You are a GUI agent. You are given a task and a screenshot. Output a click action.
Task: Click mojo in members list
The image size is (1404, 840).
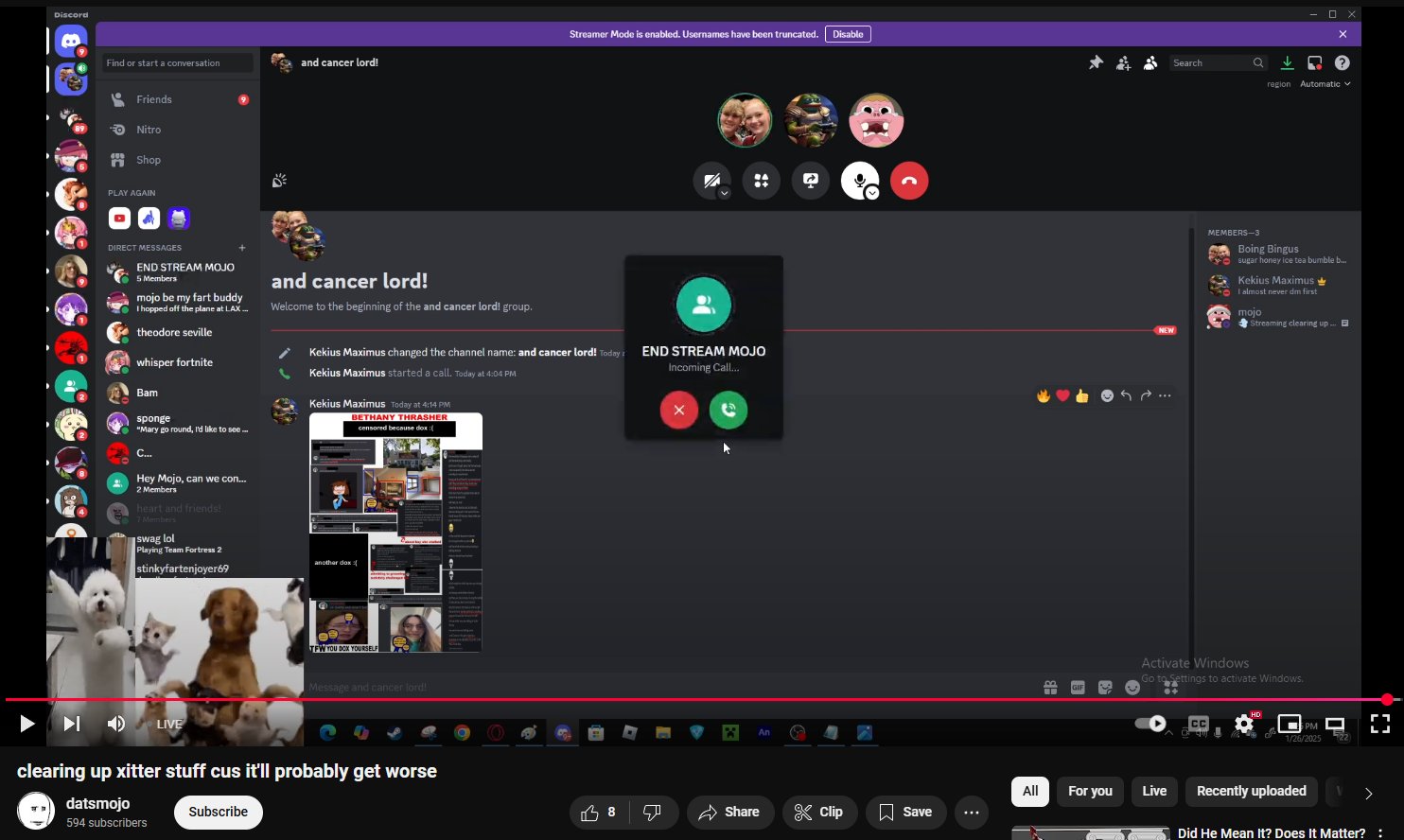(x=1277, y=317)
